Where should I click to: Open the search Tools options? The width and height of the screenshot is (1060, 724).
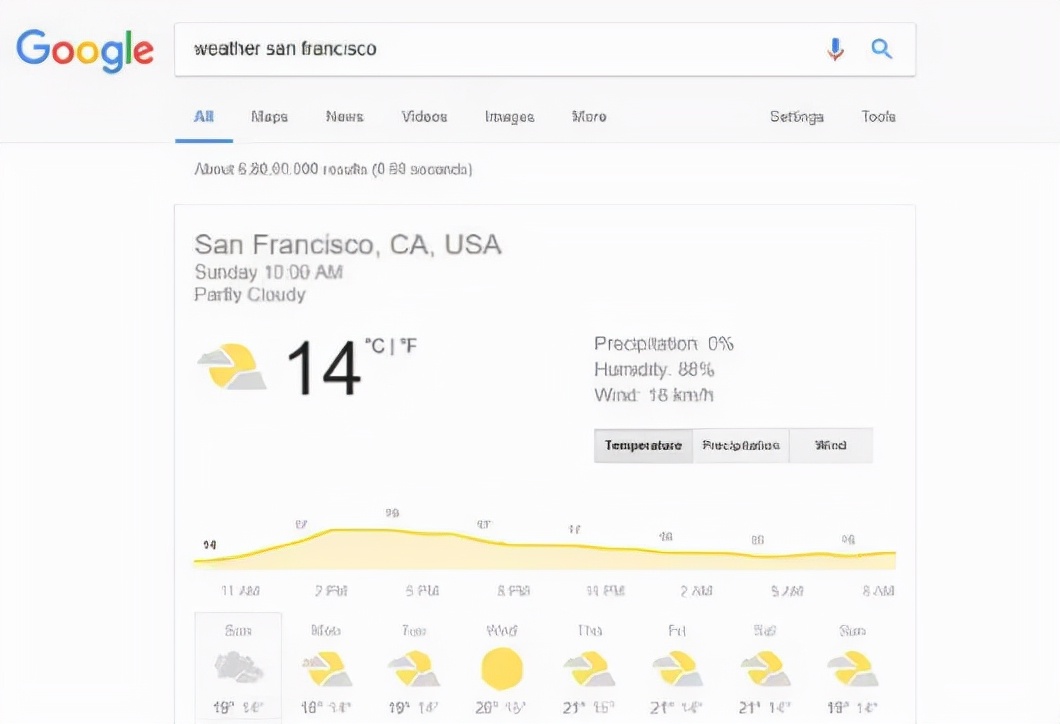point(878,117)
